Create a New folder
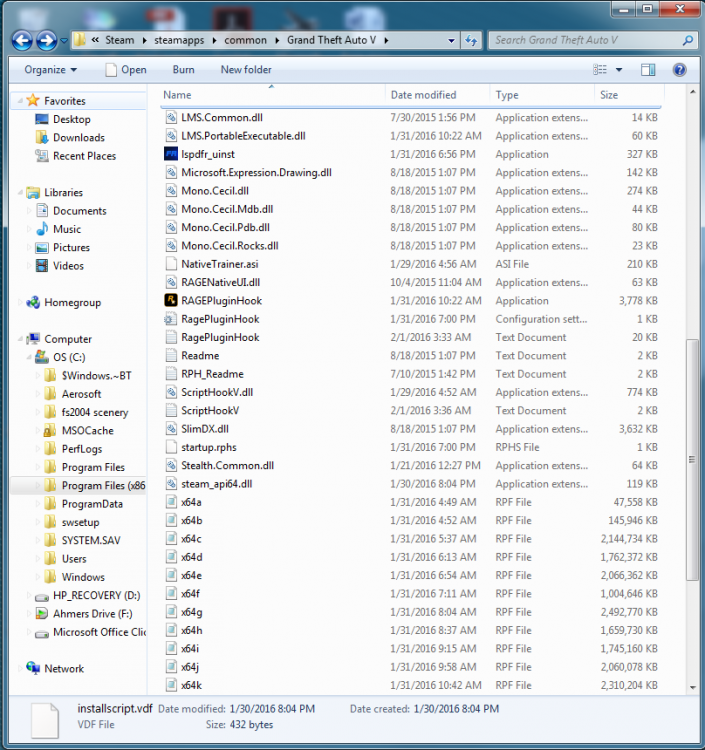This screenshot has width=705, height=750. tap(246, 70)
